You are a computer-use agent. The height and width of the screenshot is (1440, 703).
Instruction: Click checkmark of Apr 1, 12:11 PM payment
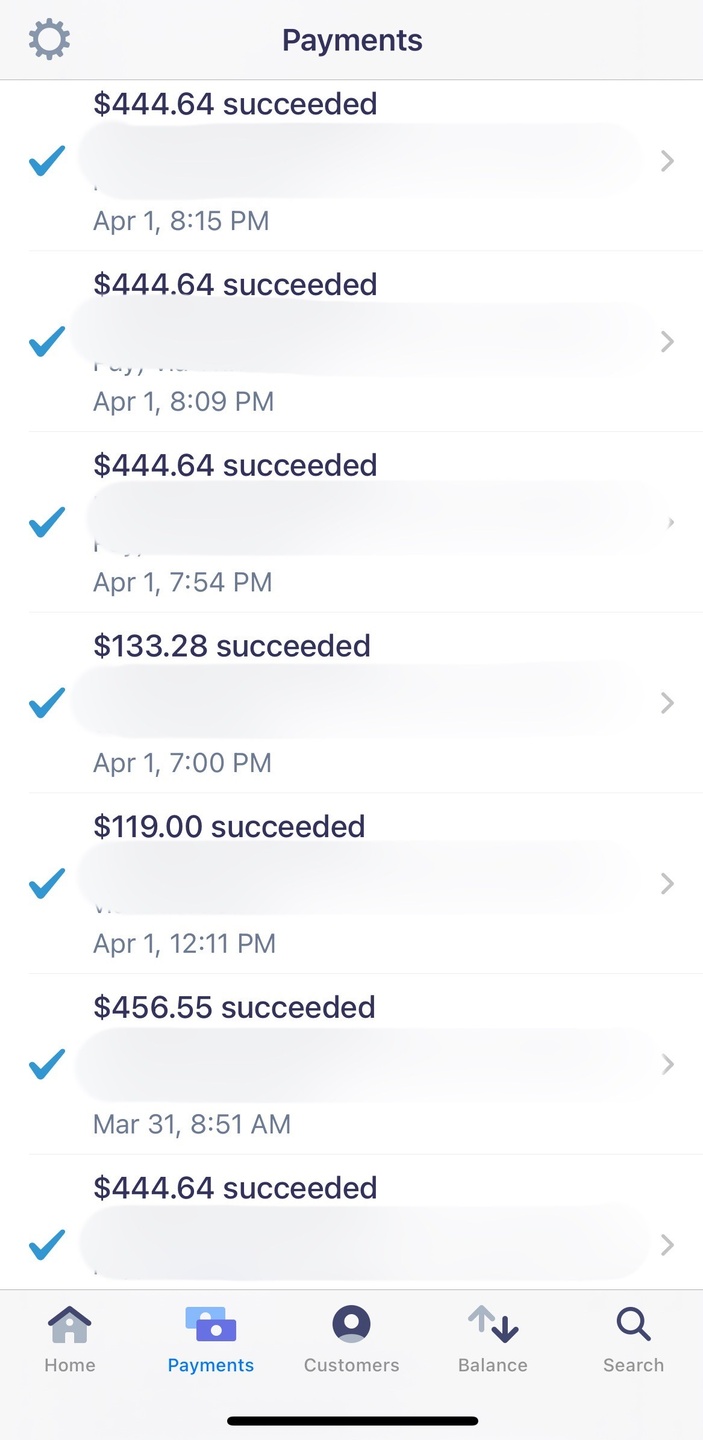click(47, 884)
